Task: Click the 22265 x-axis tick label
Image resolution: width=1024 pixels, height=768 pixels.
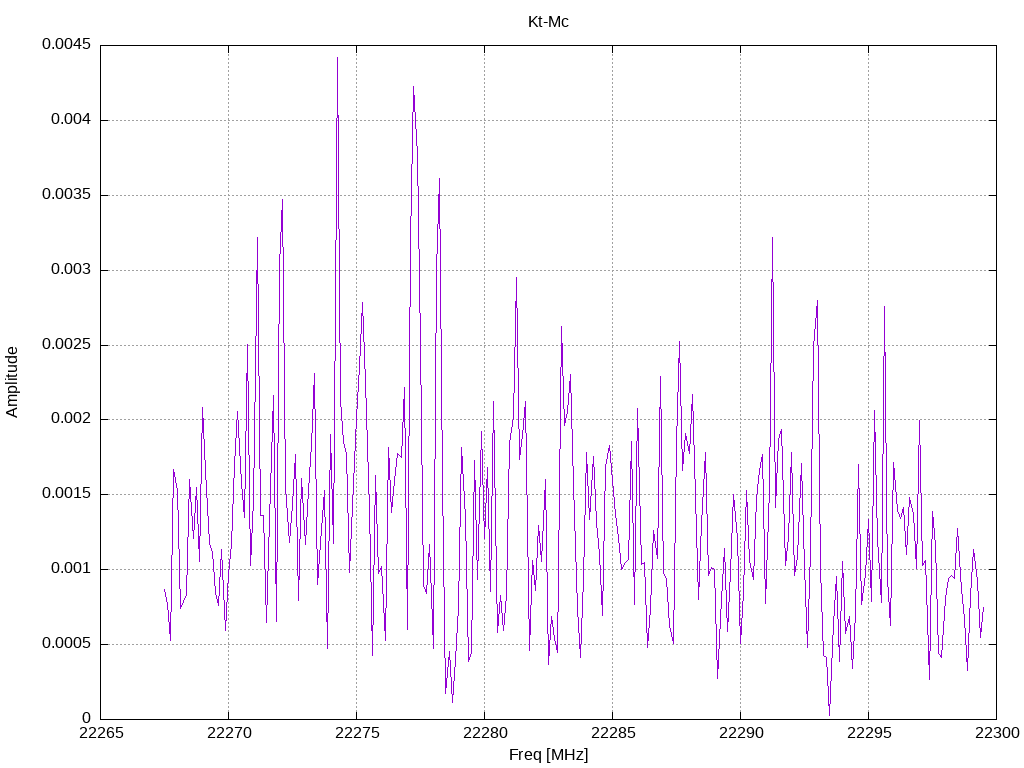Action: point(101,733)
